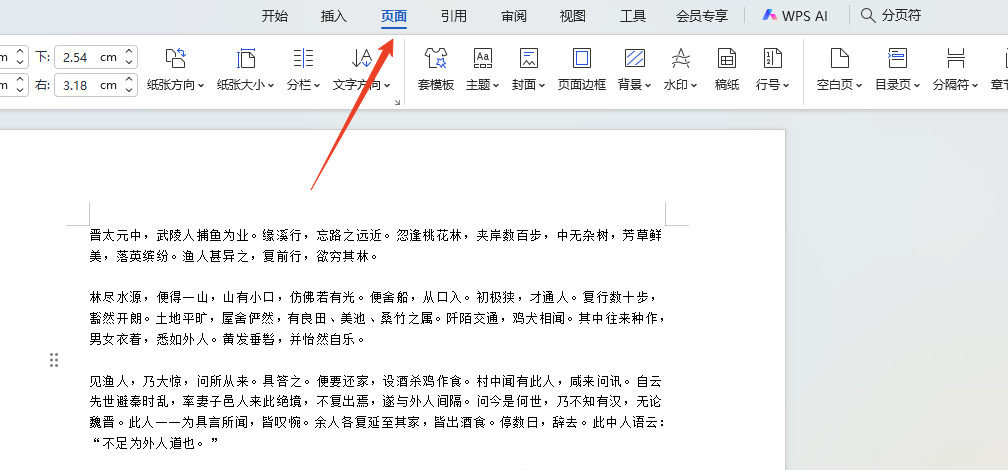Expand the 水印 dropdown

(694, 85)
